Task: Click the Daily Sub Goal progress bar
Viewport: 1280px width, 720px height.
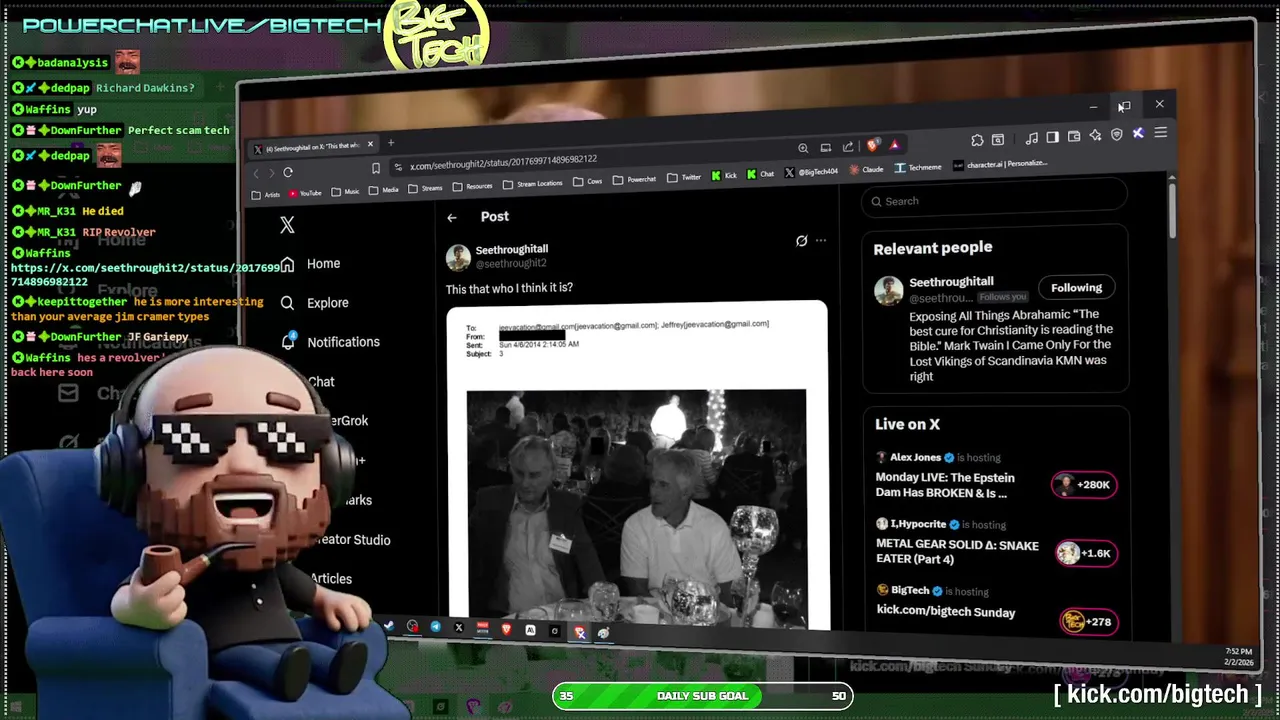Action: click(x=703, y=696)
